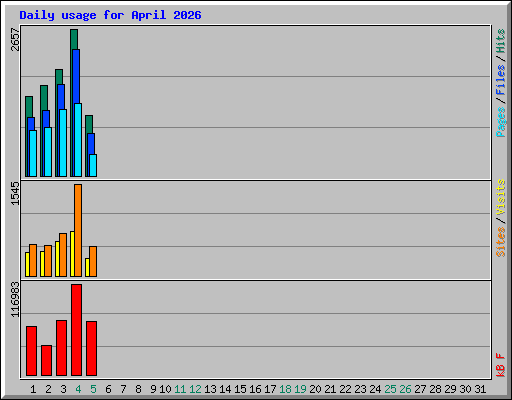The height and width of the screenshot is (400, 512).
Task: Click the green day label 11
Action: [x=180, y=389]
